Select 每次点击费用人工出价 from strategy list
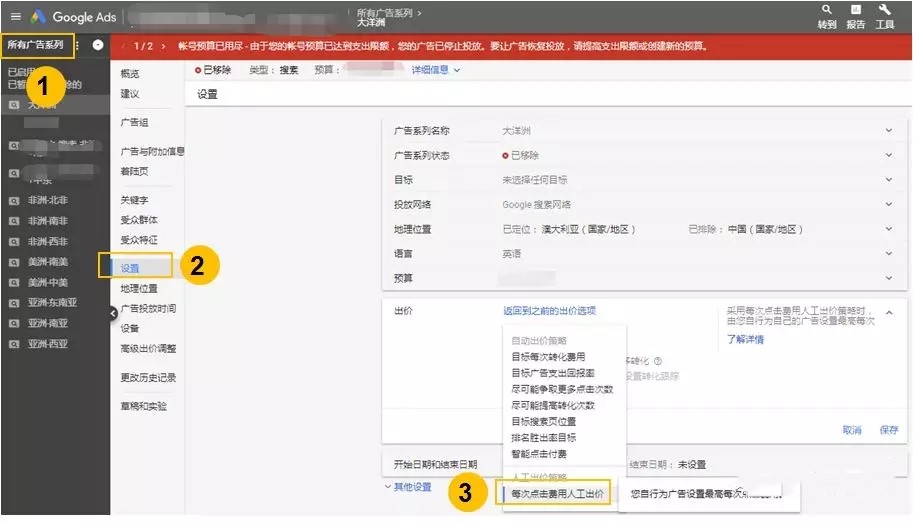 pyautogui.click(x=558, y=494)
